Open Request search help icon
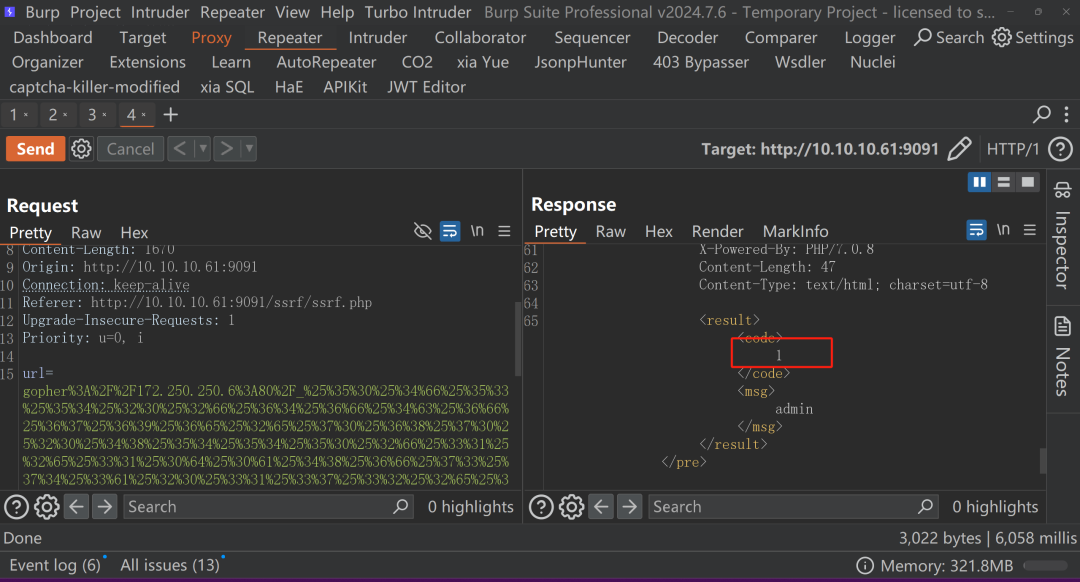Screen dimensions: 1080x582 point(17,507)
